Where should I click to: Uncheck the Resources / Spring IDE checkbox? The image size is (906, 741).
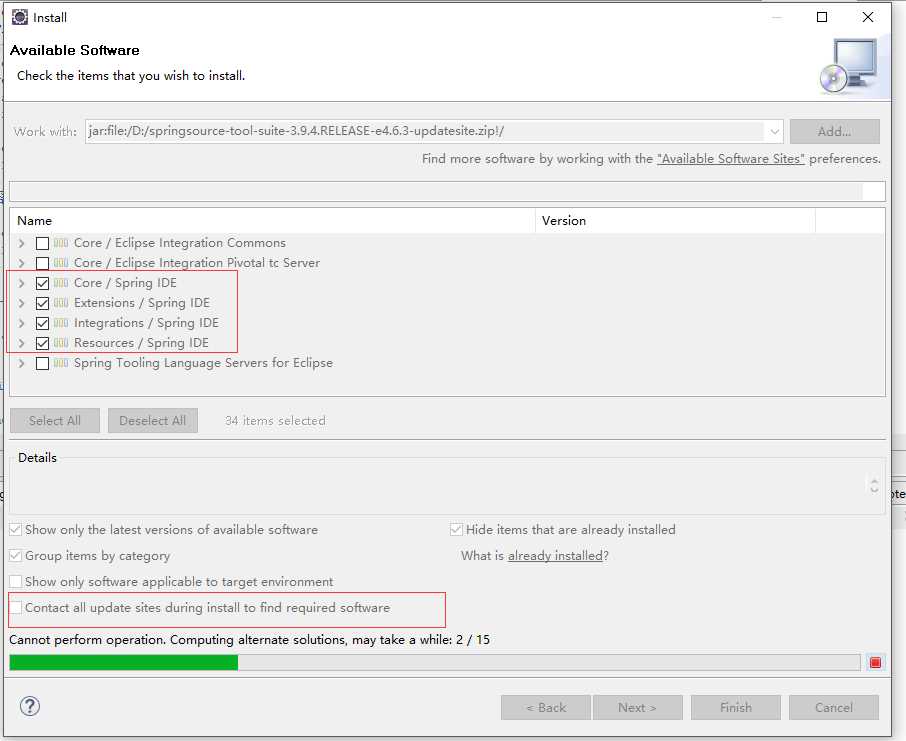(x=42, y=343)
